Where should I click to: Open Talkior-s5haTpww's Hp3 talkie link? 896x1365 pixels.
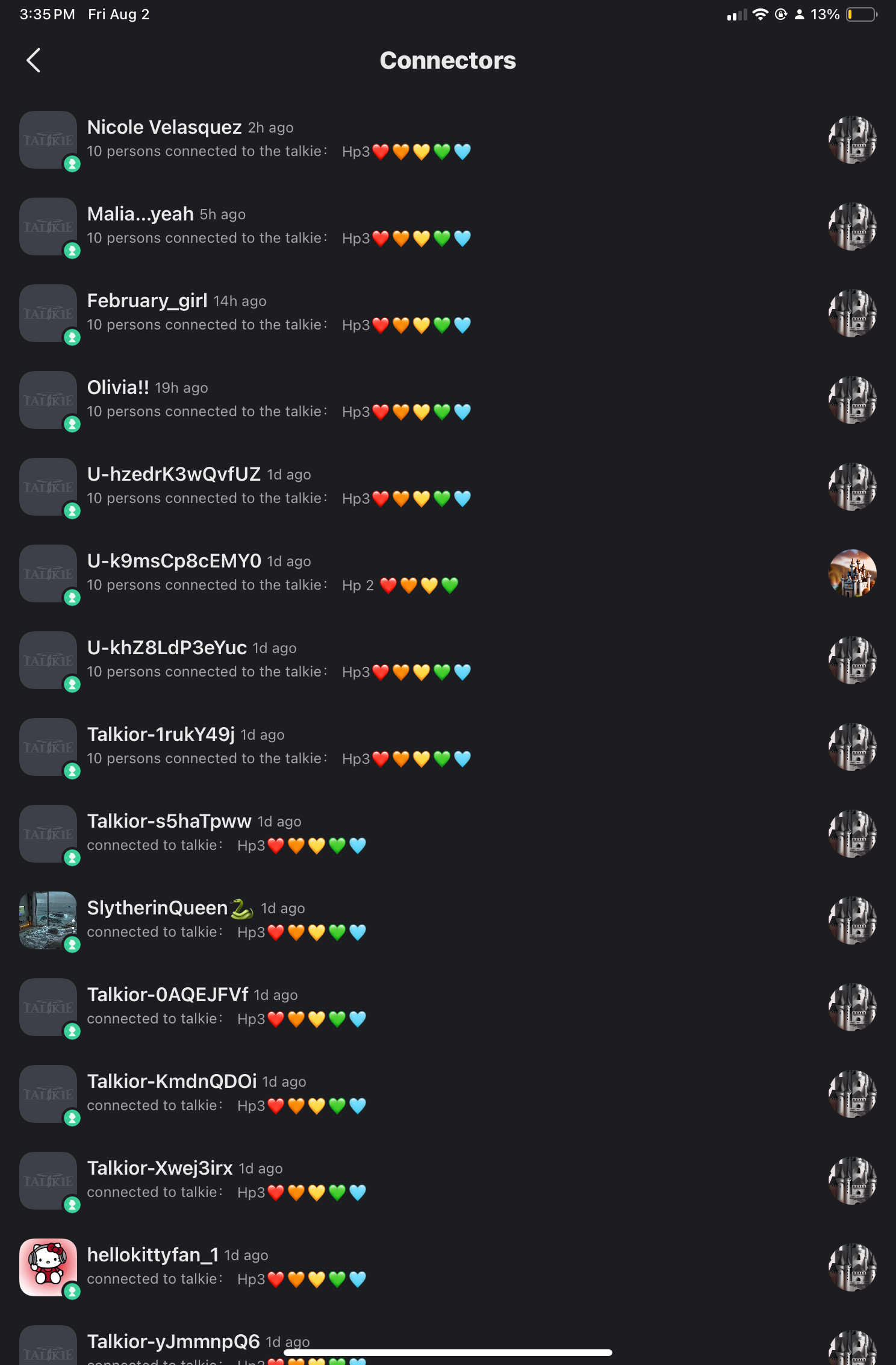[x=302, y=845]
